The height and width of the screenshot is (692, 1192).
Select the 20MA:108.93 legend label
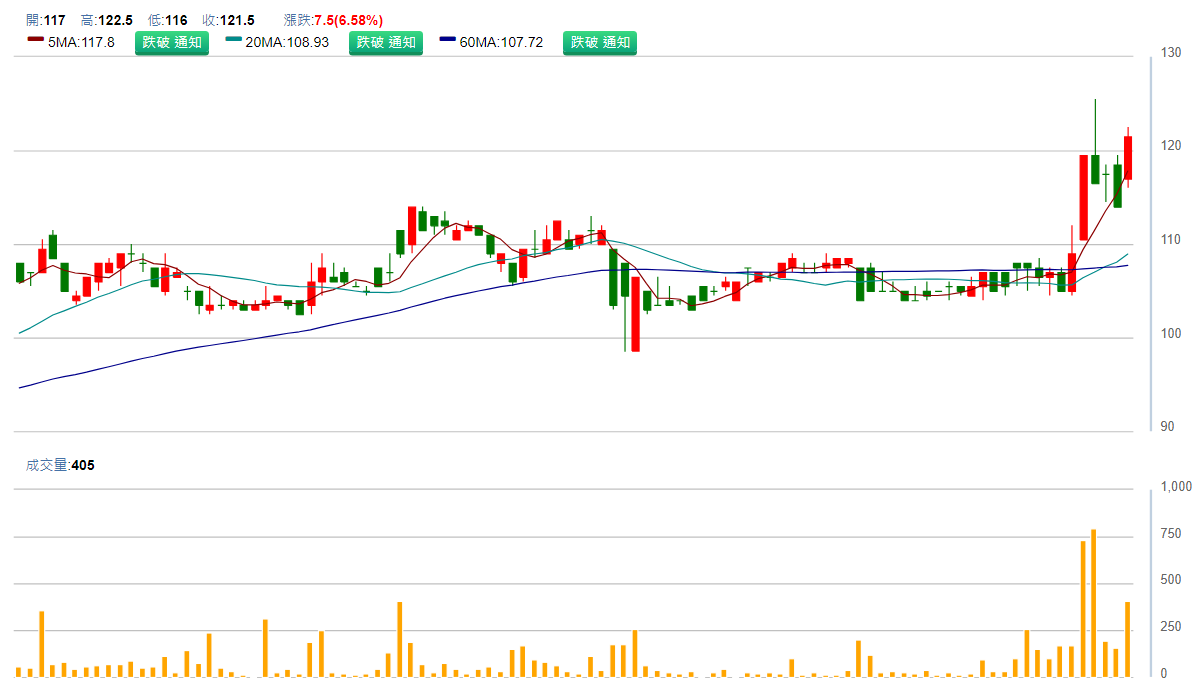tap(286, 42)
